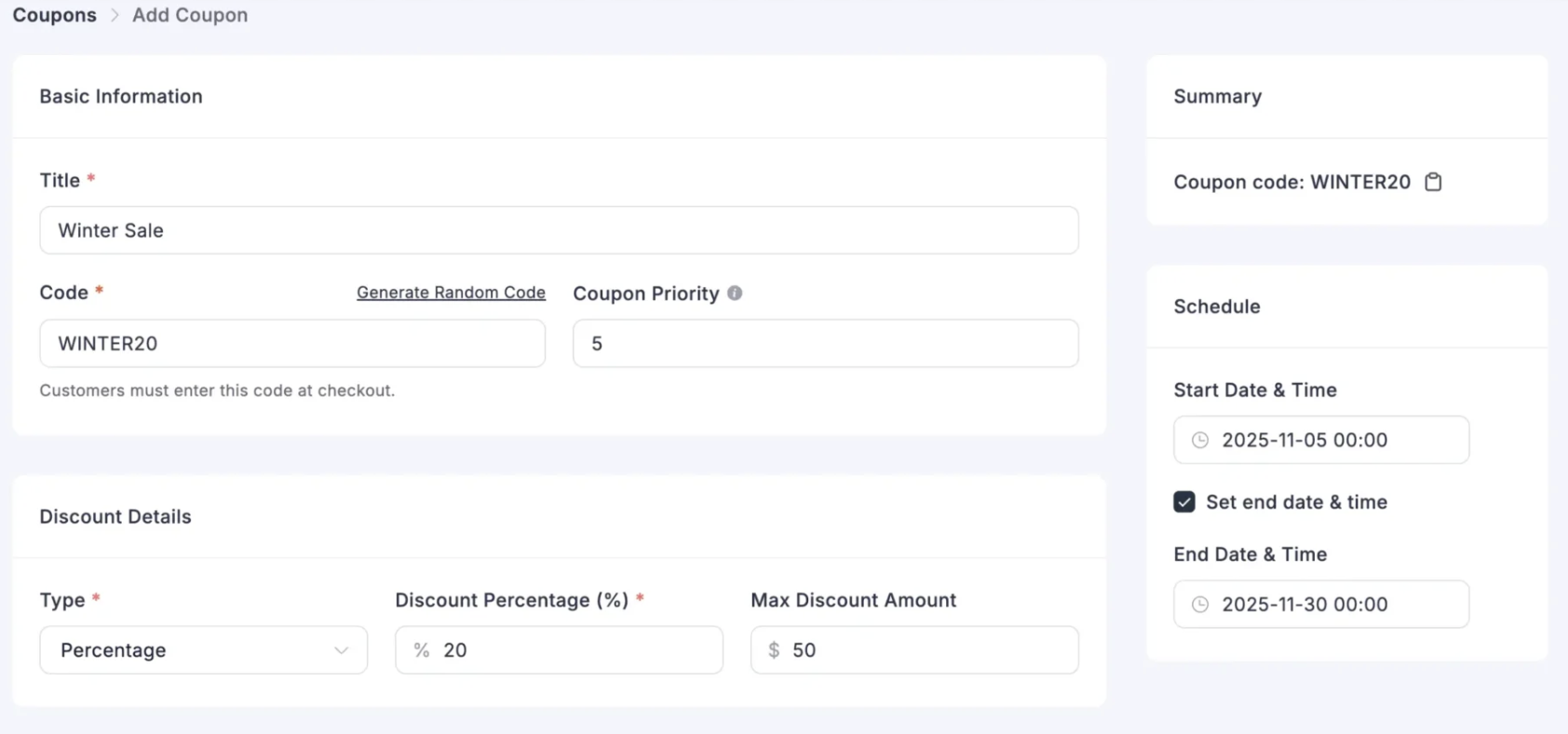Edit the Coupon Priority value
The image size is (1568, 734).
[x=825, y=343]
